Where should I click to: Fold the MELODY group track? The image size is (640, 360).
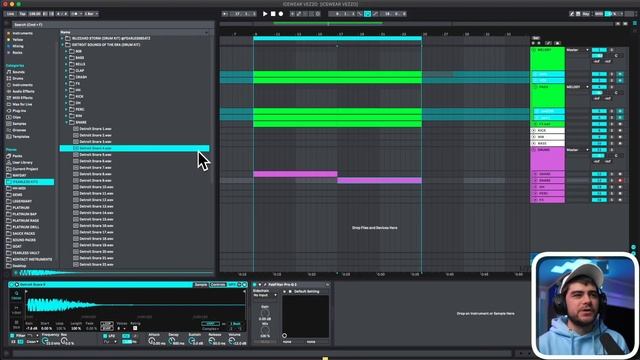(x=534, y=50)
